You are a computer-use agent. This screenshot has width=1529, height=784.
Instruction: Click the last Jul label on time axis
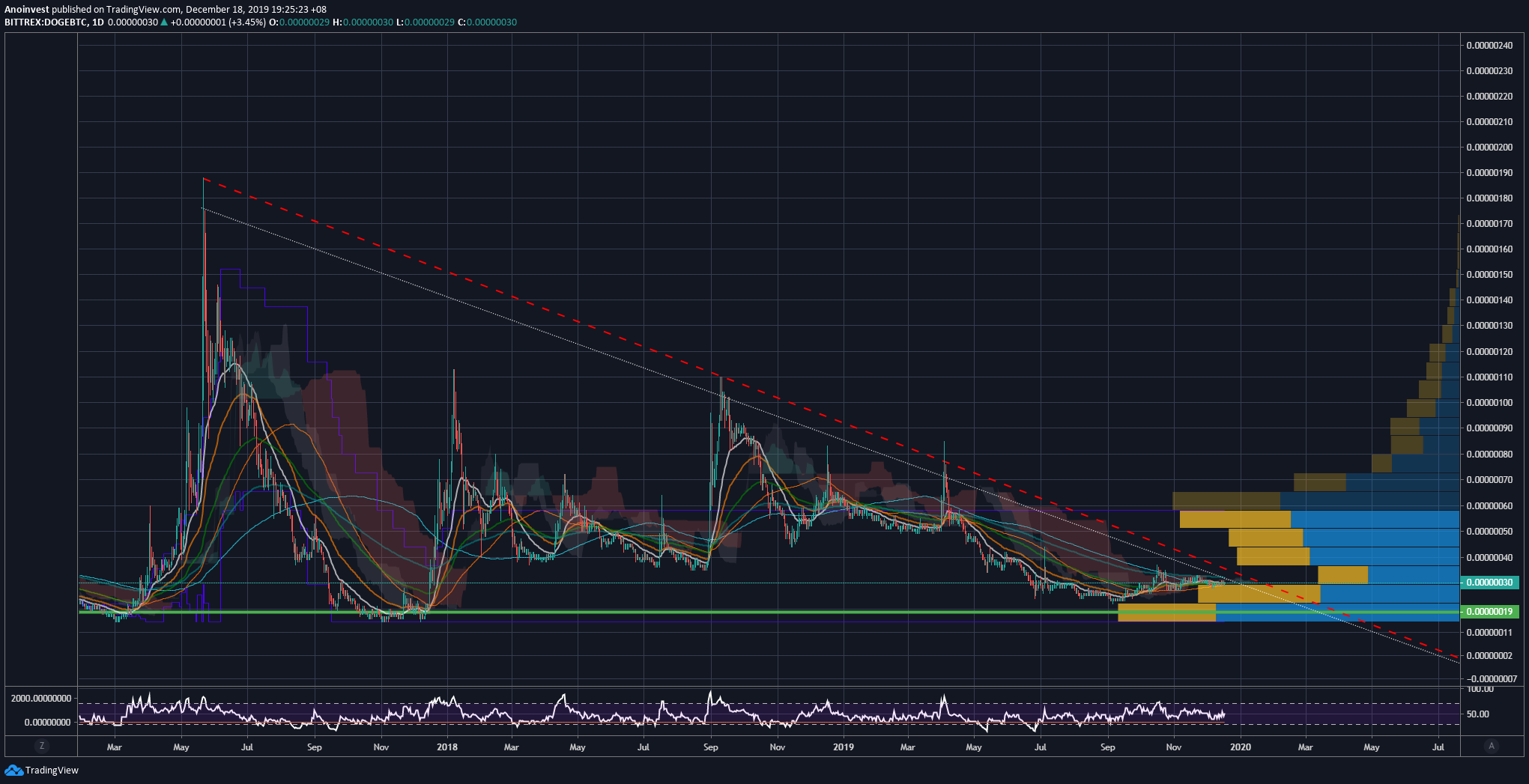pyautogui.click(x=1438, y=747)
